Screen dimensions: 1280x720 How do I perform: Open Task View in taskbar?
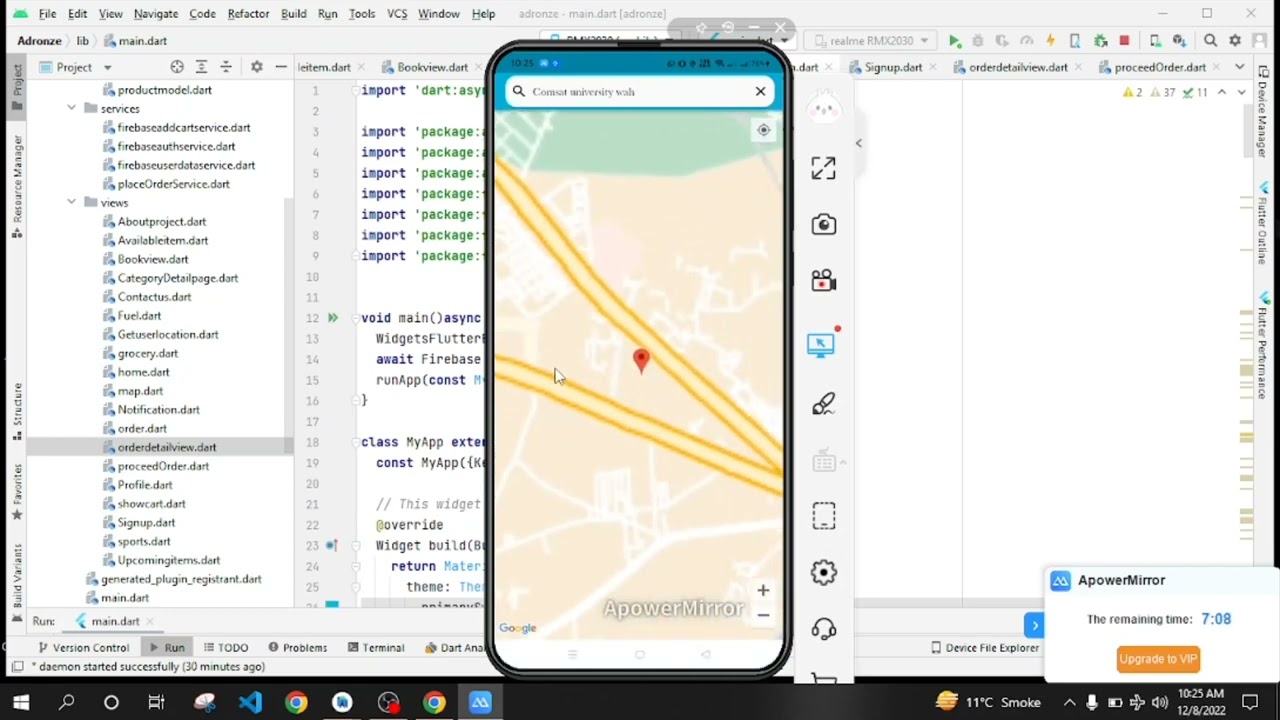point(156,702)
